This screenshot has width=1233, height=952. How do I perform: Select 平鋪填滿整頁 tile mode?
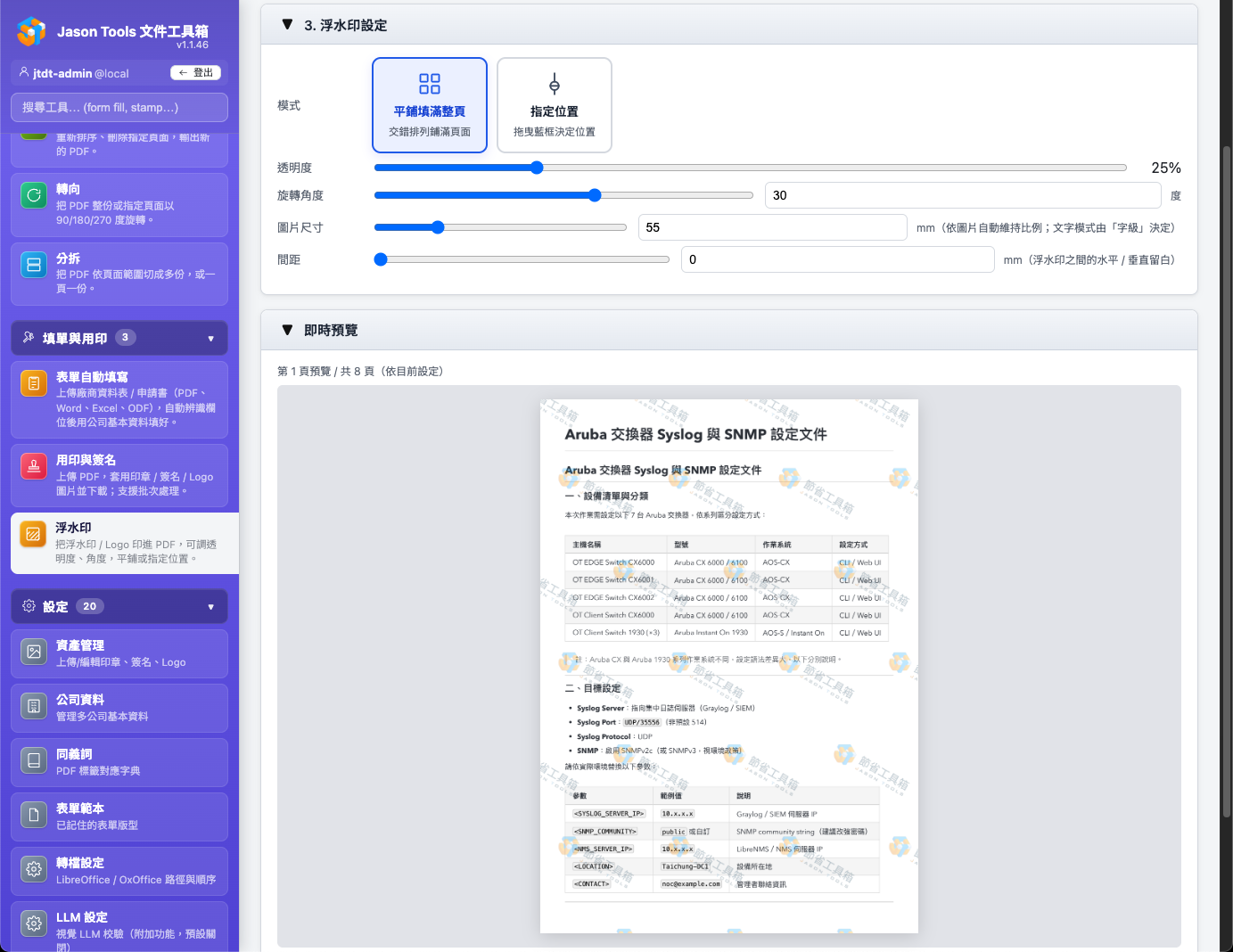coord(430,105)
